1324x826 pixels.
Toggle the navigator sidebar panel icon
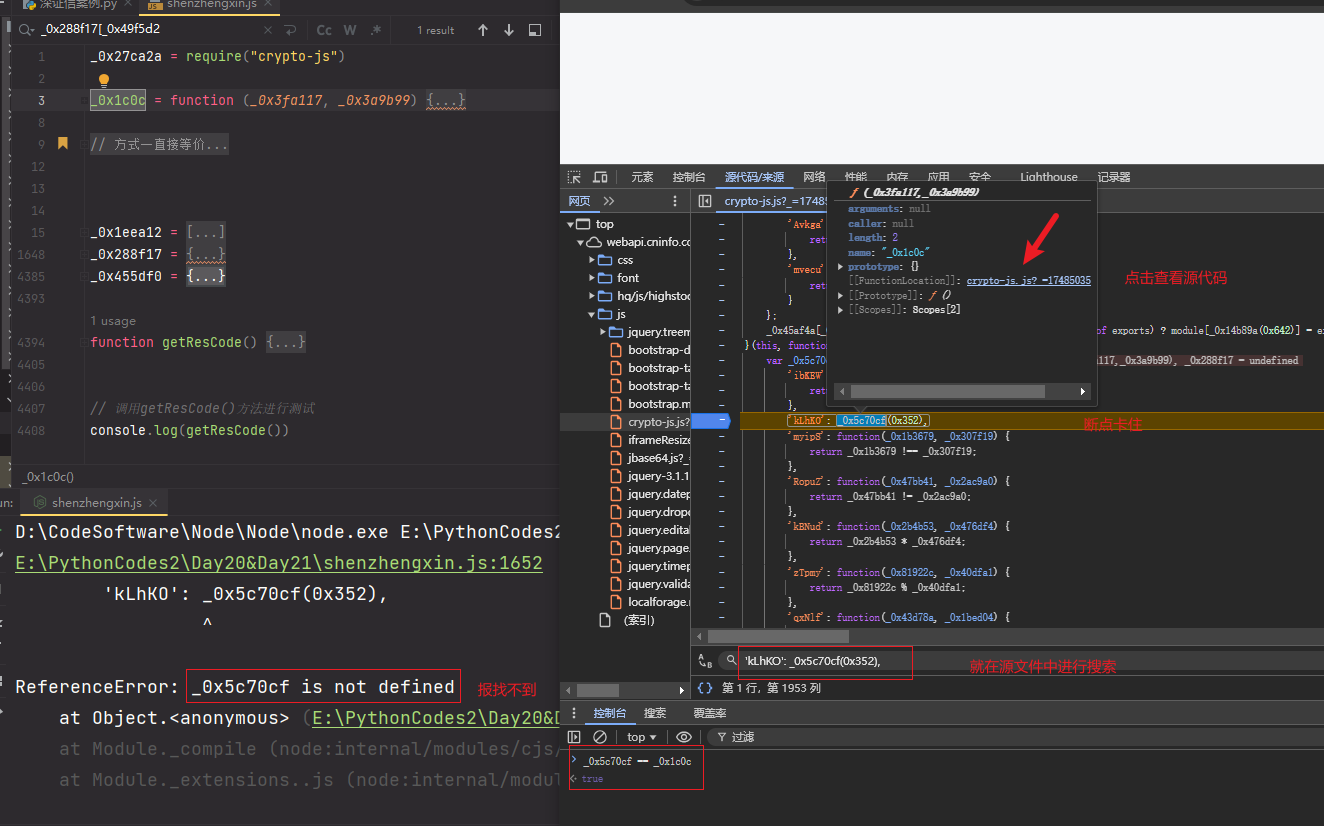tap(705, 201)
